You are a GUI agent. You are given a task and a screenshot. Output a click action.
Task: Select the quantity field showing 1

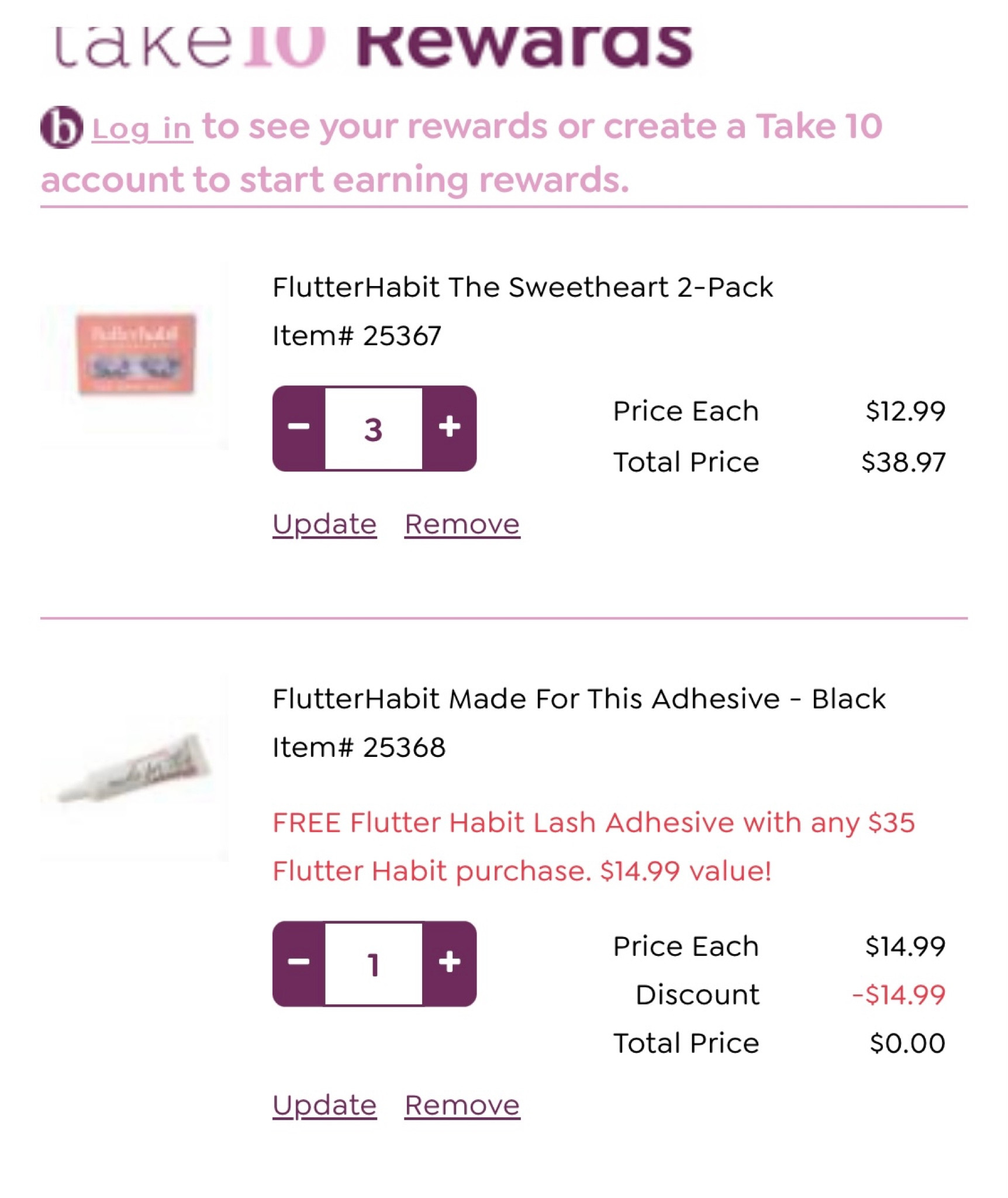click(x=374, y=964)
